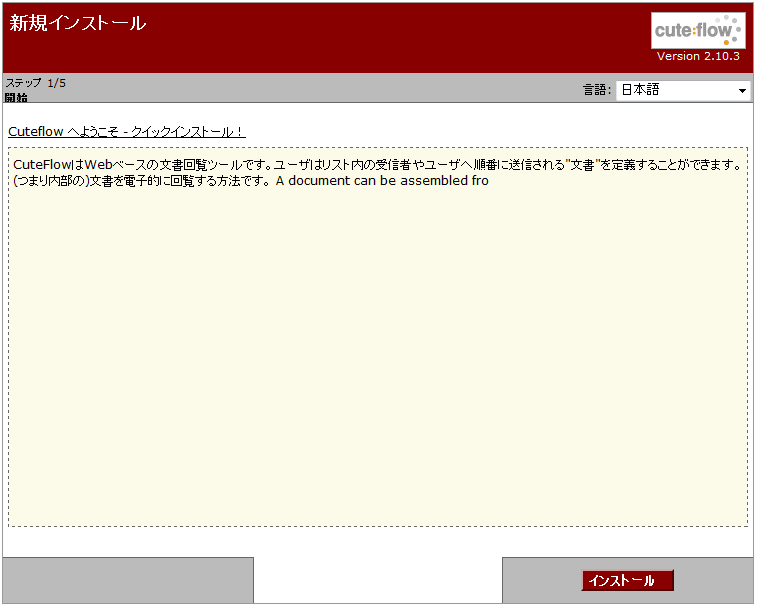The image size is (757, 607).
Task: Click the 新規インストール title
Action: click(x=78, y=23)
